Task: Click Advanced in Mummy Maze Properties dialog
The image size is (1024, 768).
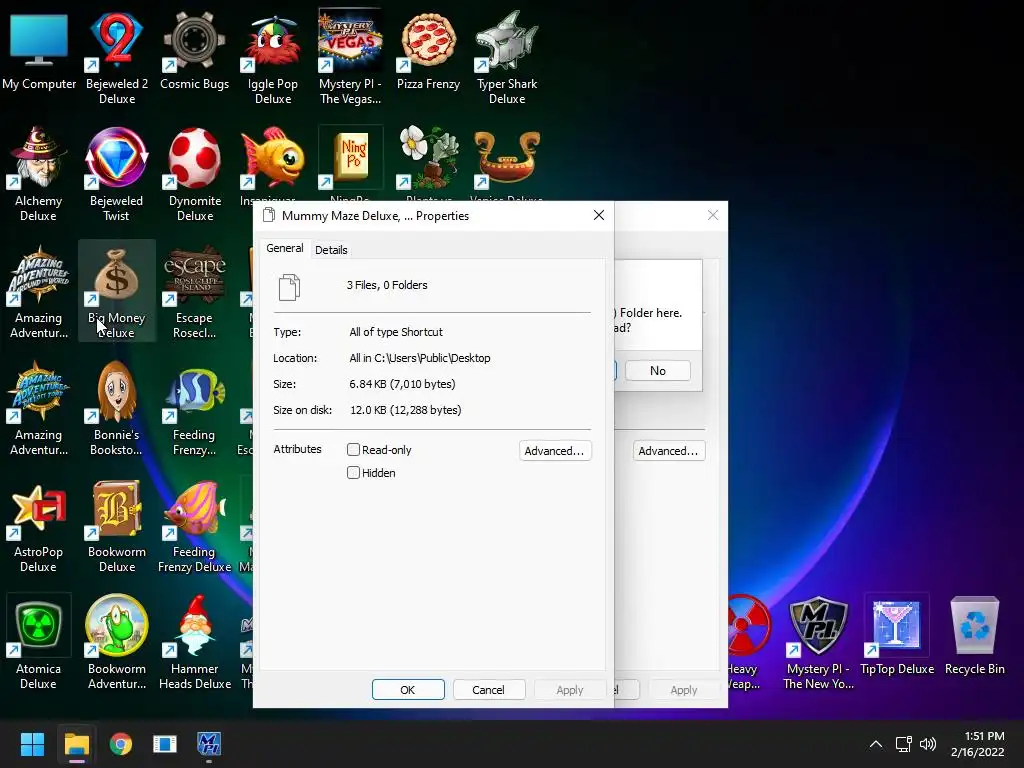Action: coord(555,451)
